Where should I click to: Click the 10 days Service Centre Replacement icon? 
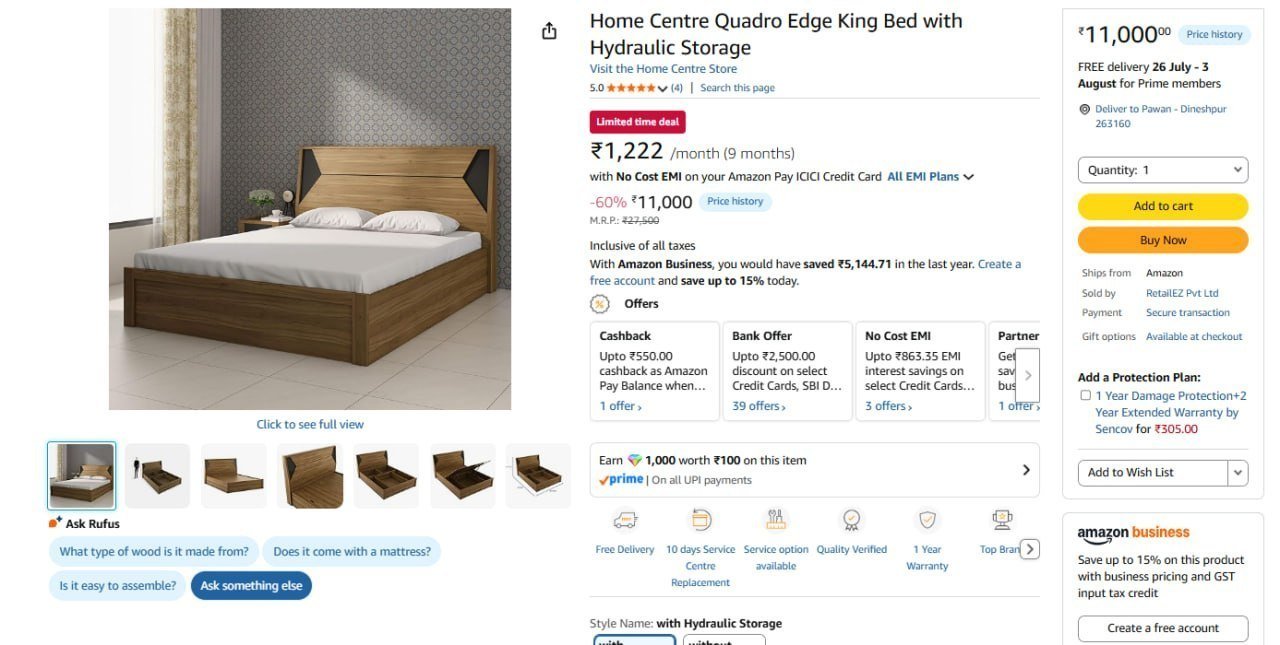[x=701, y=520]
